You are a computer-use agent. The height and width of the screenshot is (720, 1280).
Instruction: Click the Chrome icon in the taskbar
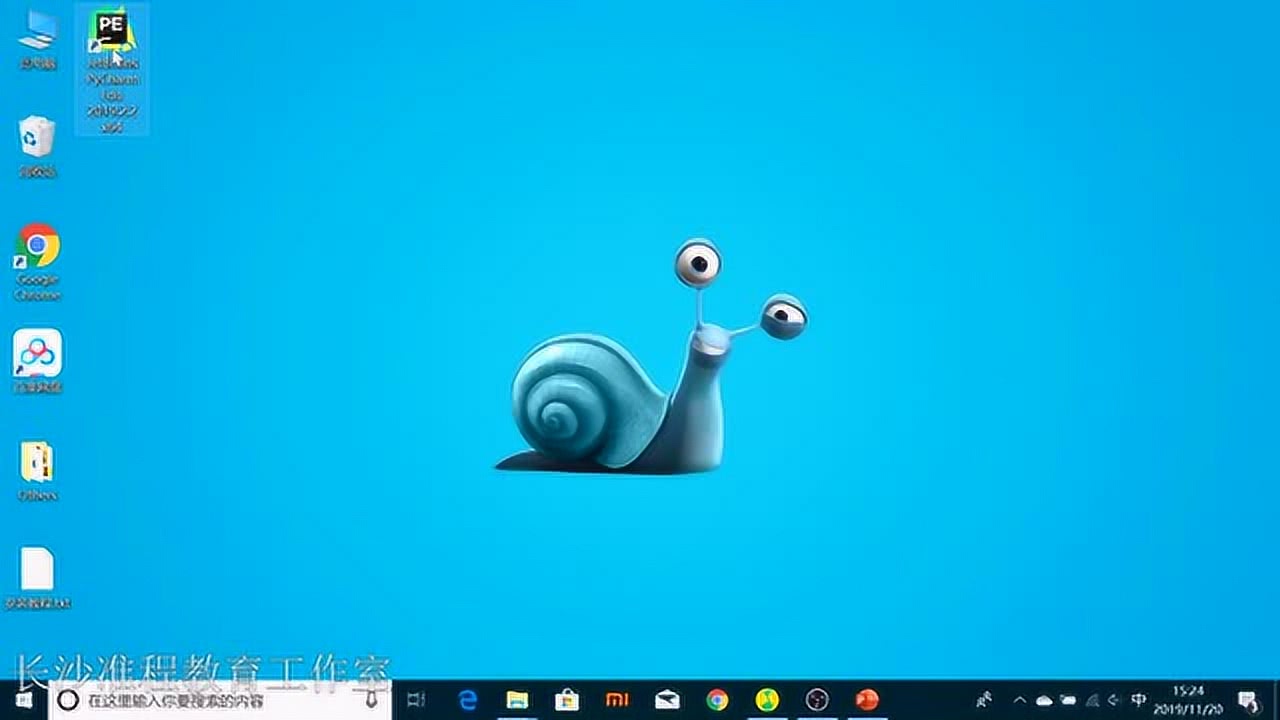717,700
